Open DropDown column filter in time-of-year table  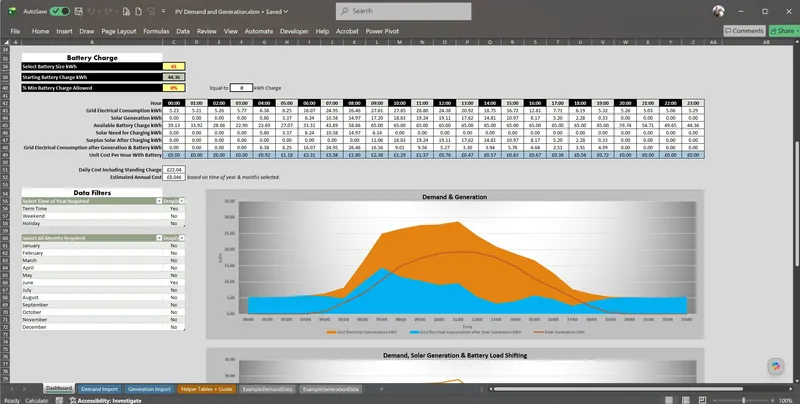pyautogui.click(x=182, y=201)
